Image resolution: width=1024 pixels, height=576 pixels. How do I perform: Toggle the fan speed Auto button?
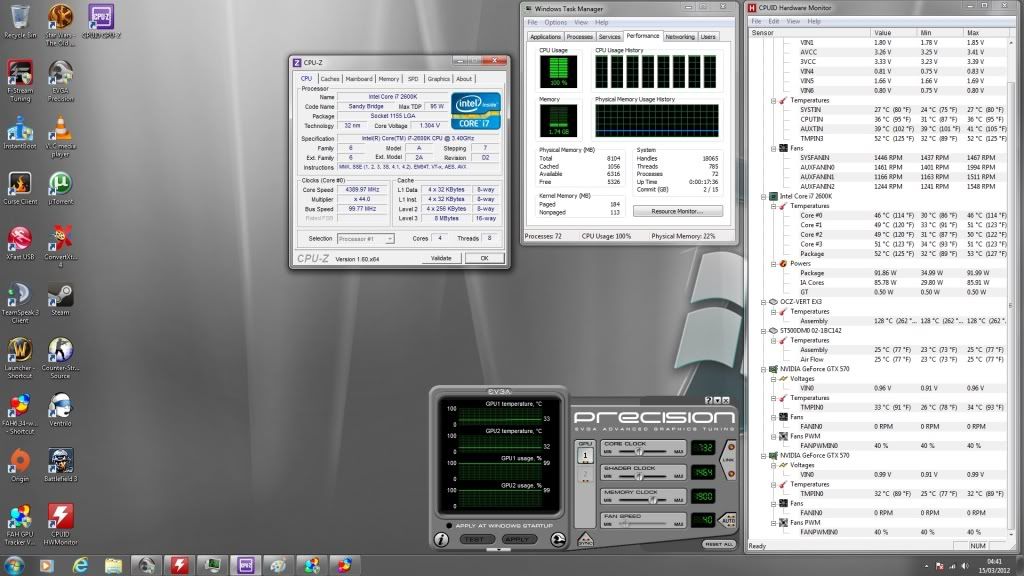tap(727, 519)
